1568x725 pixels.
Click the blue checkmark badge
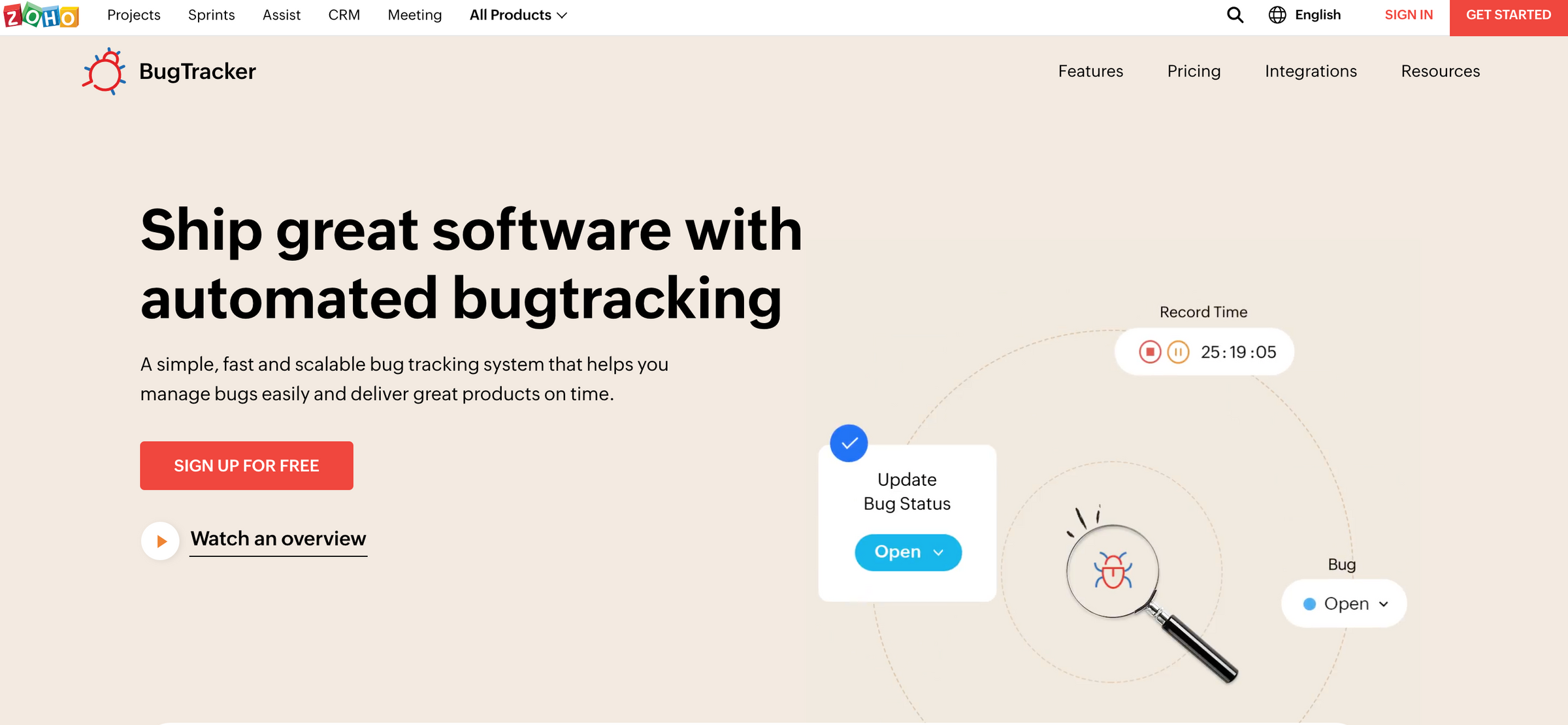pyautogui.click(x=849, y=443)
